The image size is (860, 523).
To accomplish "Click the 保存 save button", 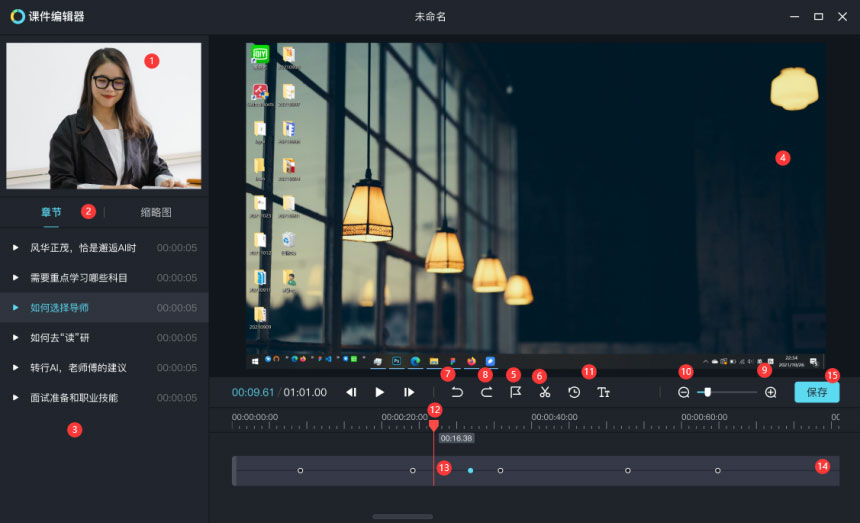I will (x=816, y=392).
